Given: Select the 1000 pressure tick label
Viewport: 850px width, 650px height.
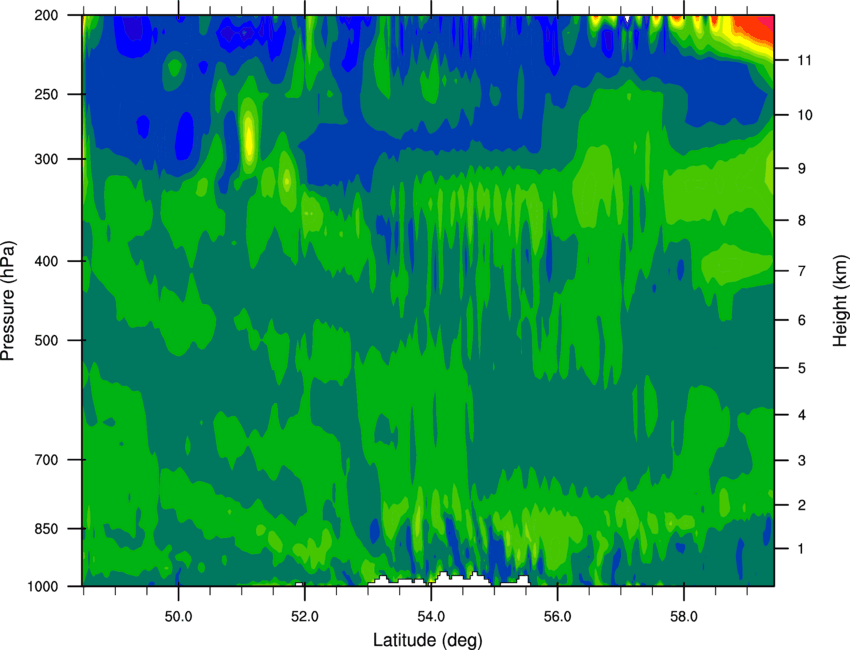Looking at the screenshot, I should tap(43, 587).
